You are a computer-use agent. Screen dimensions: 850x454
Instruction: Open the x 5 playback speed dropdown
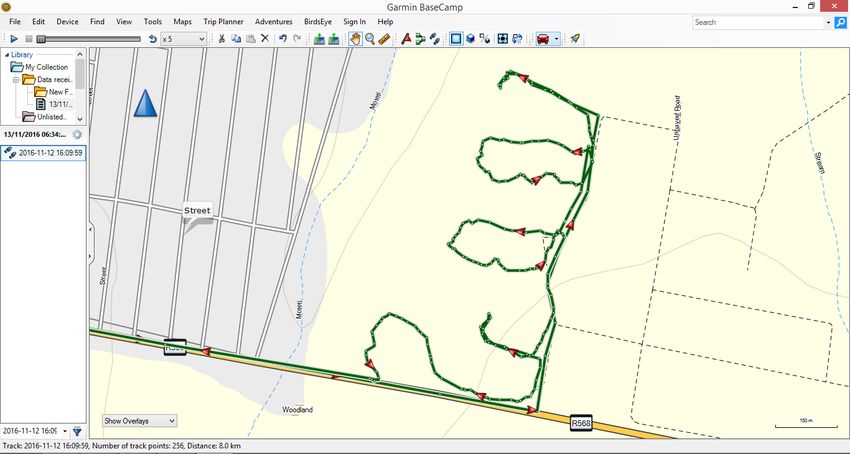point(184,39)
